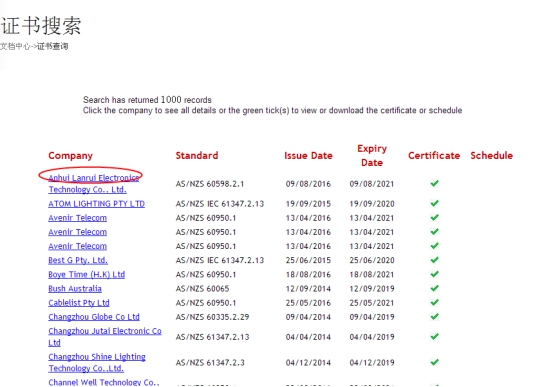View certificate tick for Anhui Lanrui row
The height and width of the screenshot is (387, 554).
click(435, 183)
